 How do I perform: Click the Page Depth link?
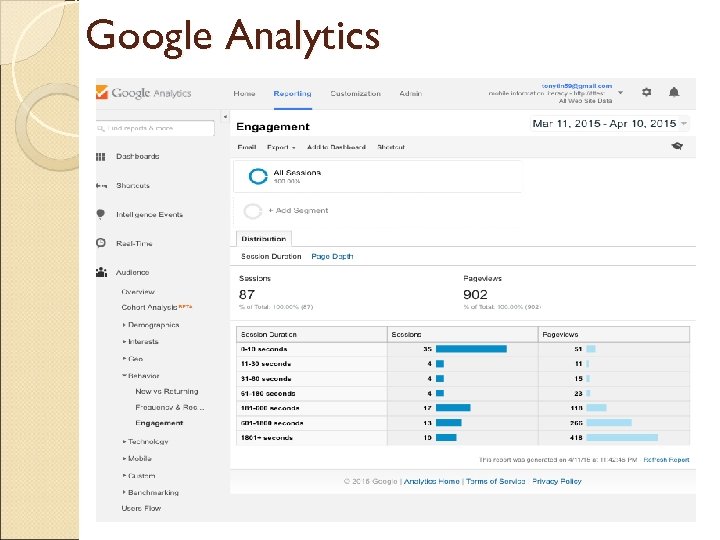click(x=332, y=257)
